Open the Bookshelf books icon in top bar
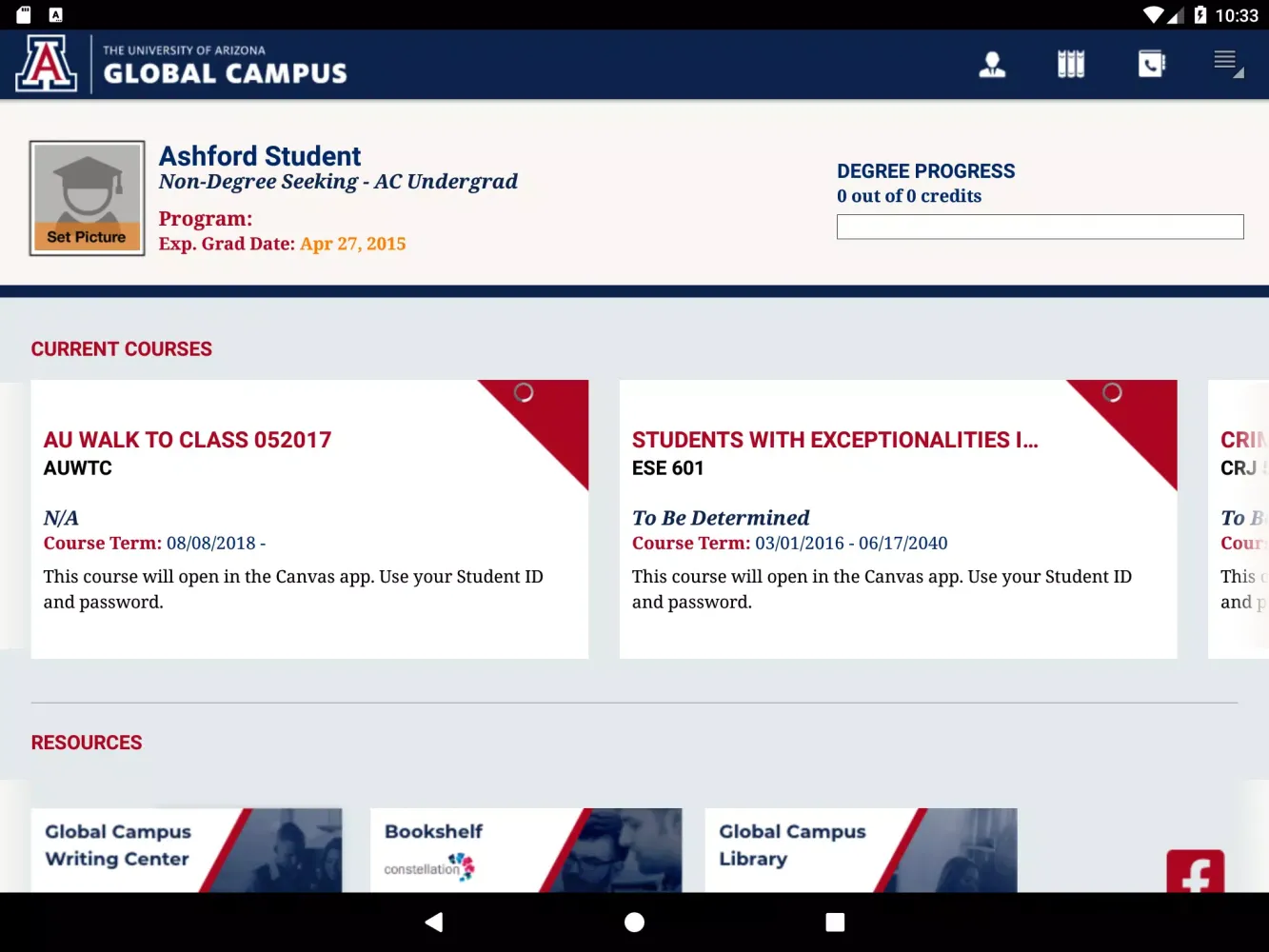Viewport: 1269px width, 952px height. [1070, 64]
